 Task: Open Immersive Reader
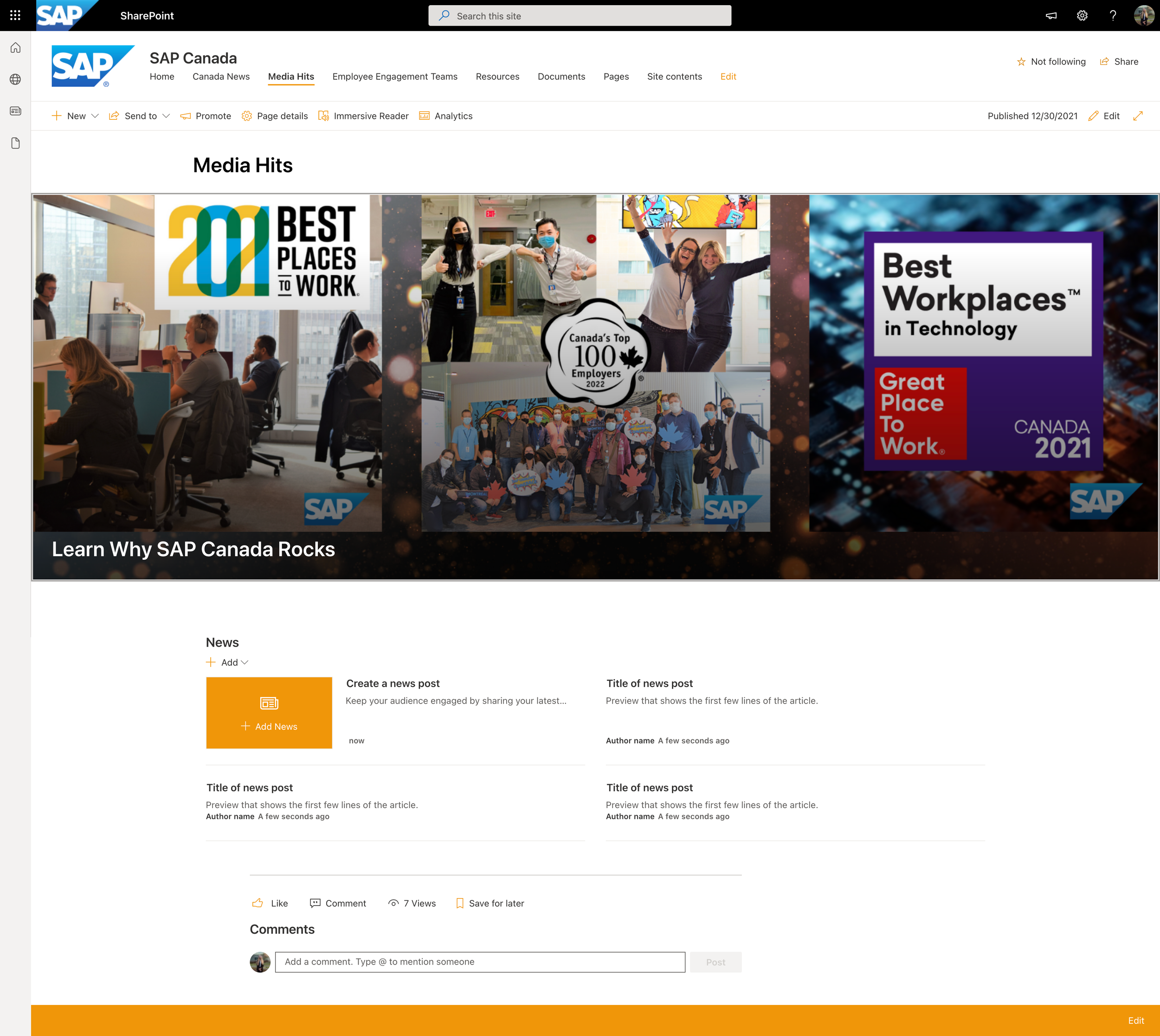pos(363,116)
